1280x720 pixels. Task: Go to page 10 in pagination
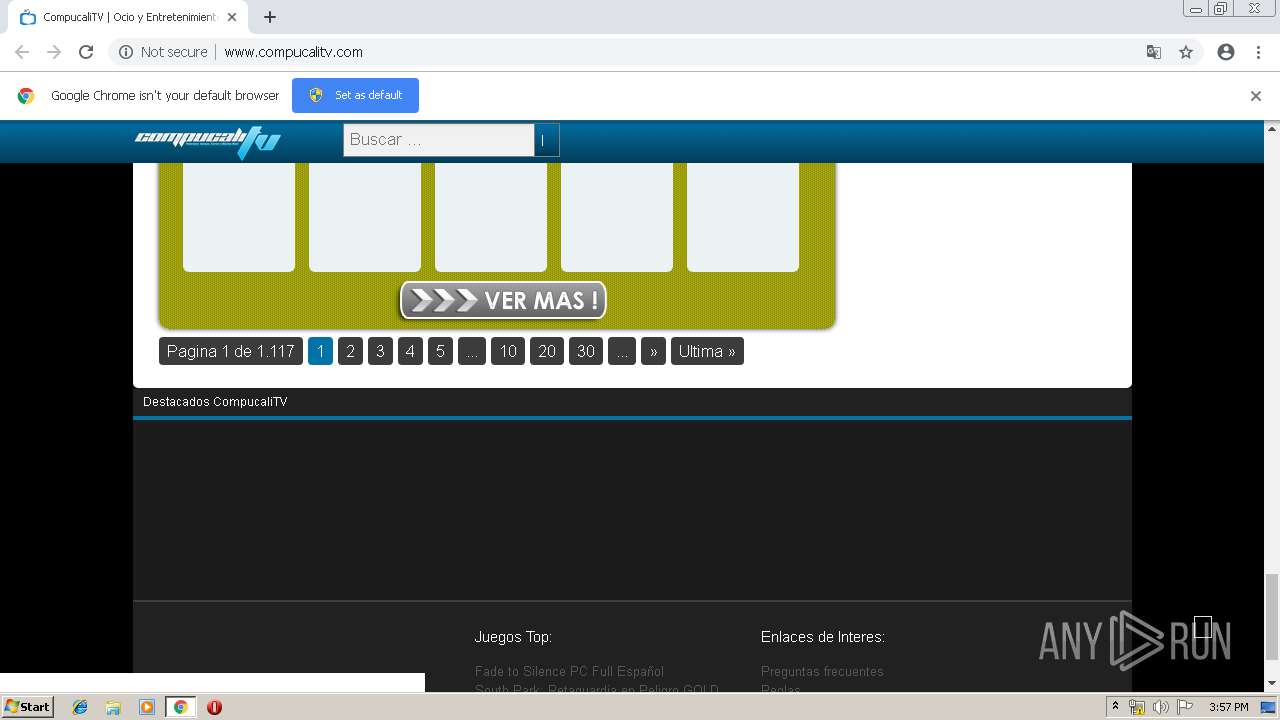pyautogui.click(x=508, y=351)
